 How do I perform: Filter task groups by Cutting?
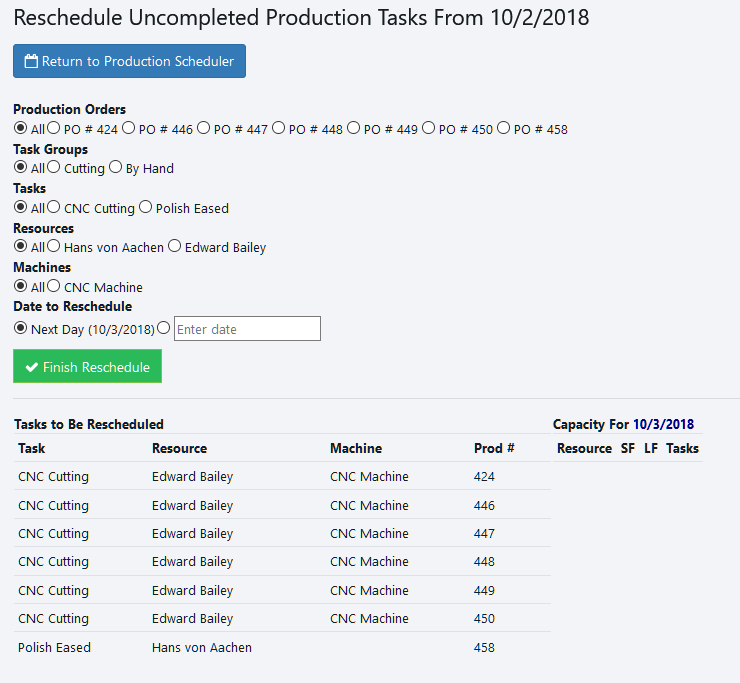coord(54,168)
